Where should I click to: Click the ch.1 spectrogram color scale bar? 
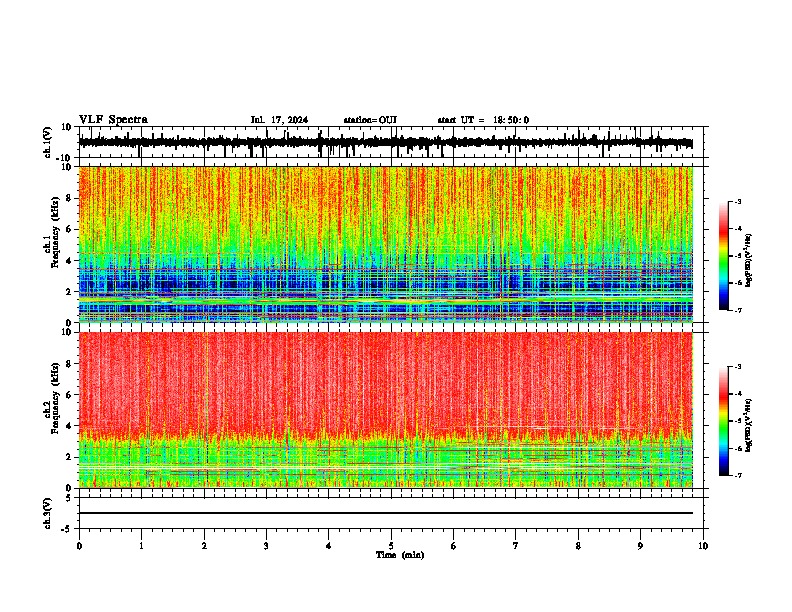[x=724, y=256]
